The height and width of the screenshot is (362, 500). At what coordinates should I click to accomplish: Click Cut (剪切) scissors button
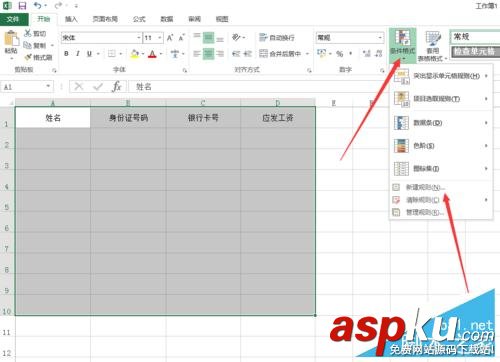pyautogui.click(x=35, y=33)
